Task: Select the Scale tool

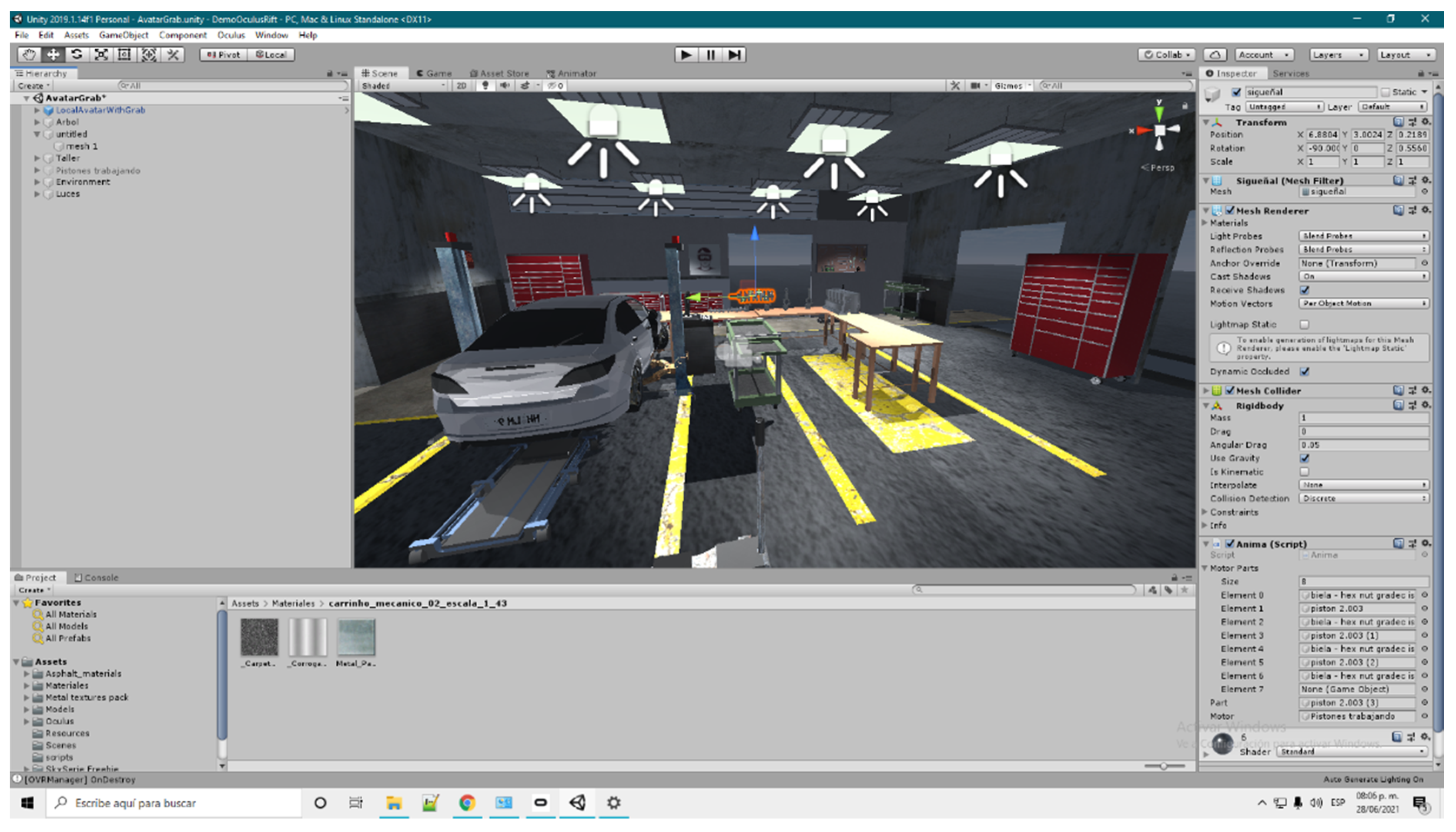Action: pos(101,55)
